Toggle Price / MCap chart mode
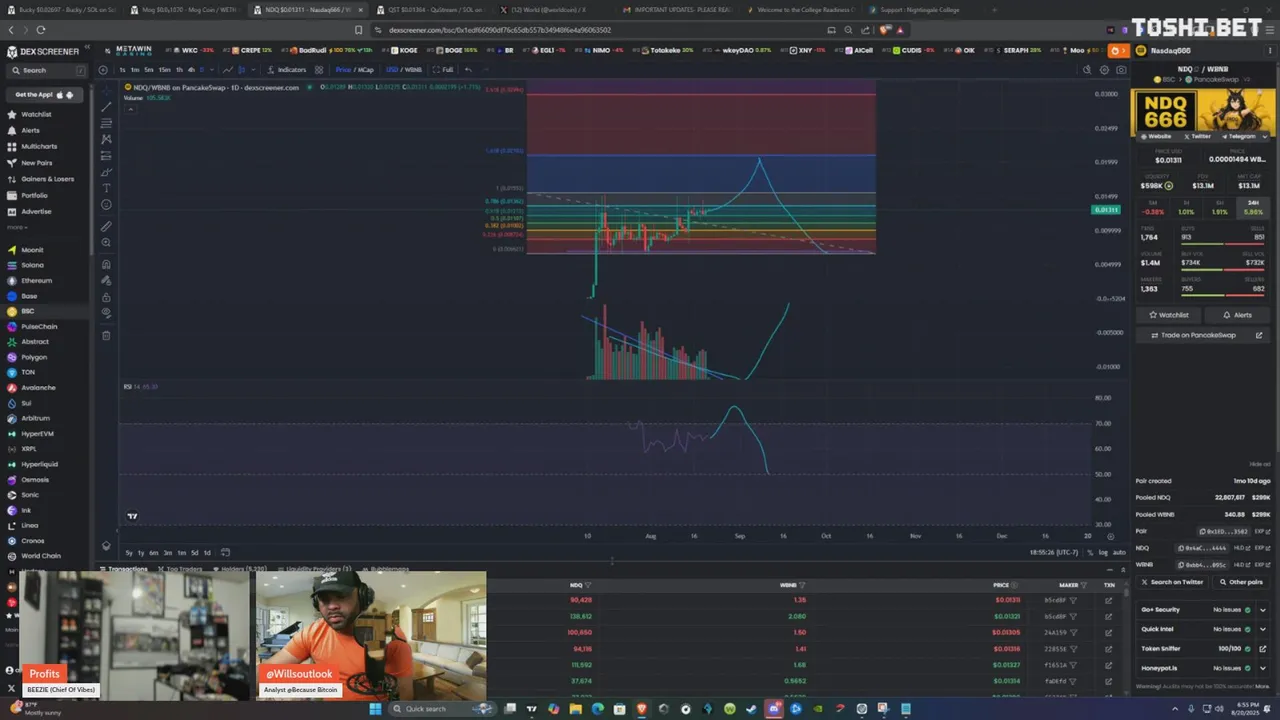This screenshot has height=720, width=1280. click(355, 70)
